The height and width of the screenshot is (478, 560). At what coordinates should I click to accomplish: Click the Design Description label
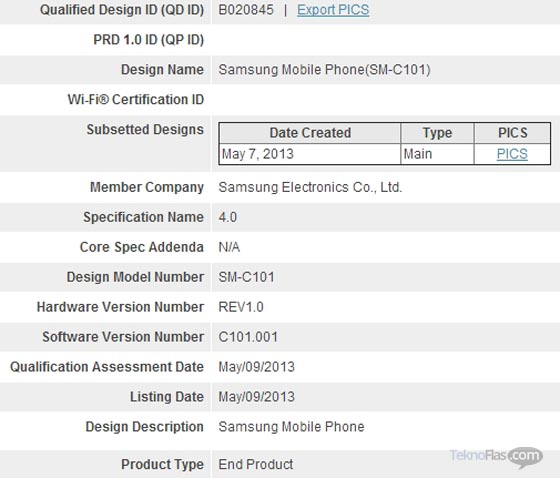point(145,427)
